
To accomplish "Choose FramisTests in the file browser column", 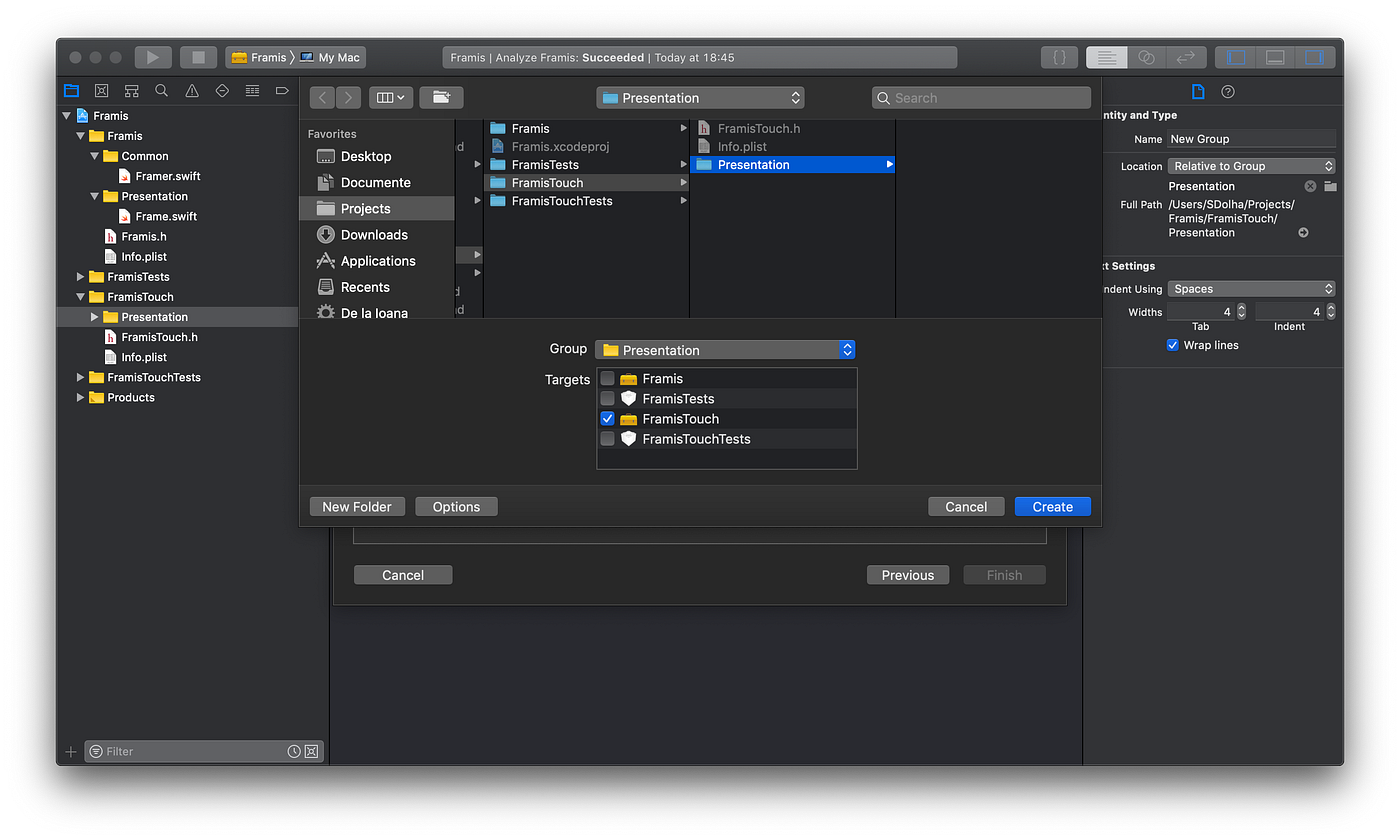I will [544, 164].
